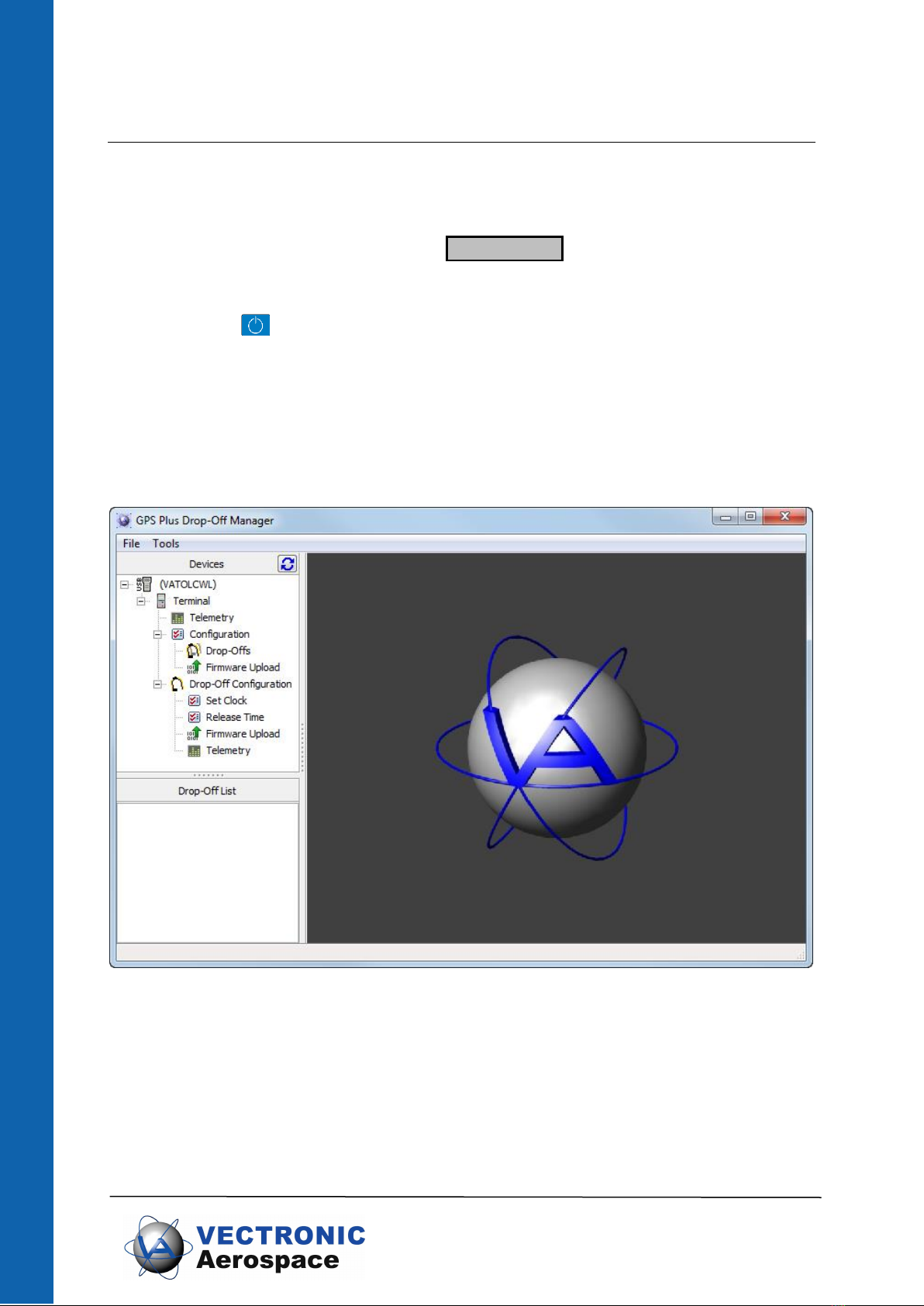
Task: Open the Drop-Offs collar icon
Action: tap(194, 651)
